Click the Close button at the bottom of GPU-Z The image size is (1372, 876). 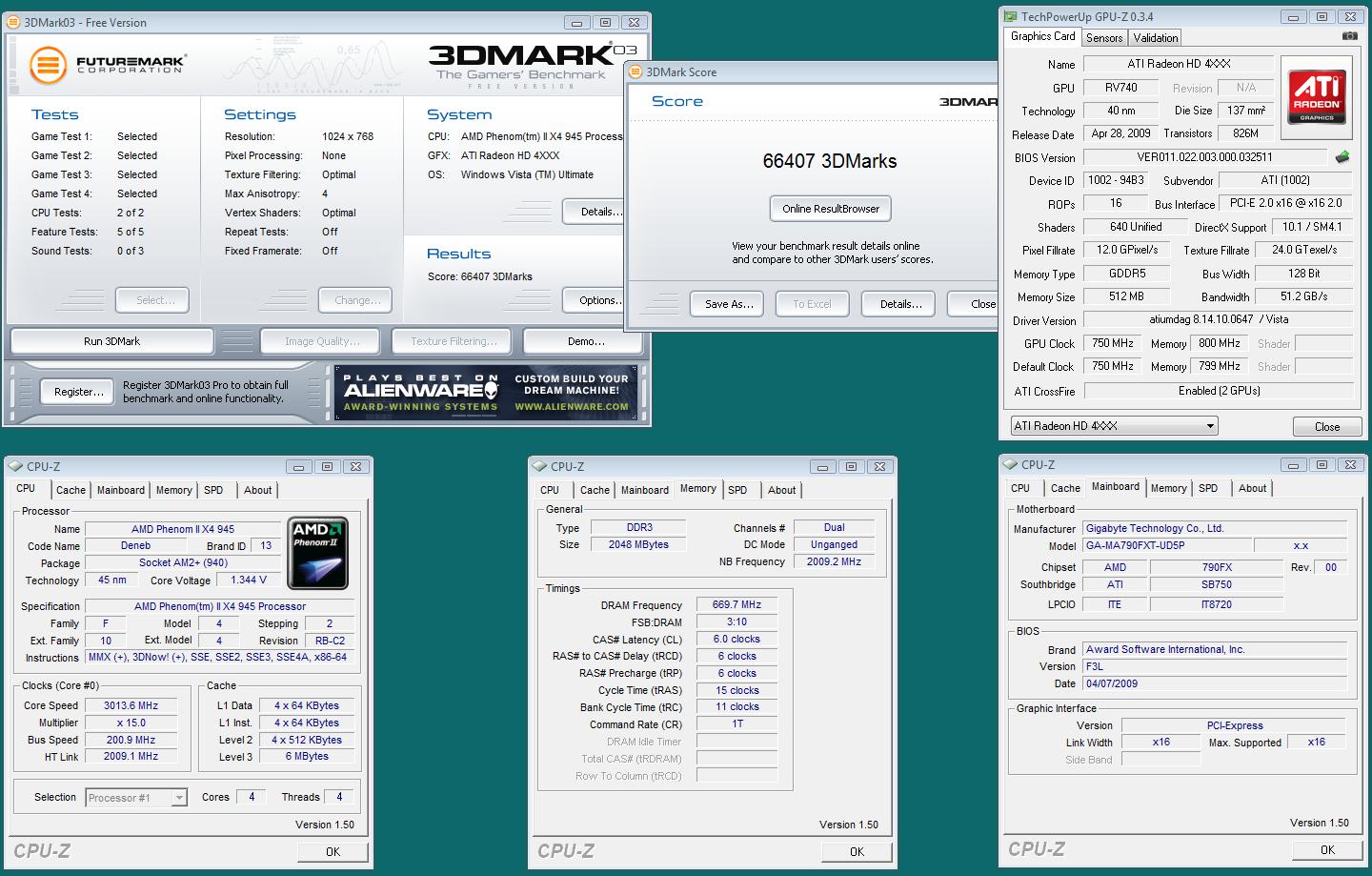pyautogui.click(x=1327, y=427)
